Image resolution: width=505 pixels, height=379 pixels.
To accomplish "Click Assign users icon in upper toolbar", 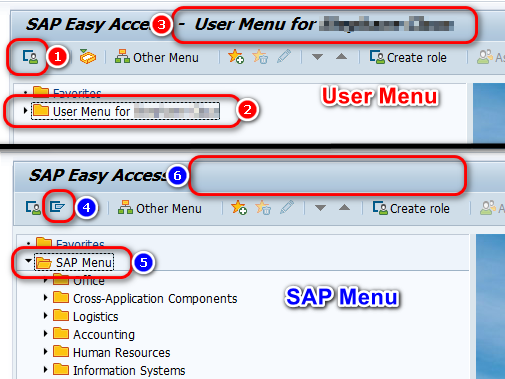I will click(x=485, y=57).
